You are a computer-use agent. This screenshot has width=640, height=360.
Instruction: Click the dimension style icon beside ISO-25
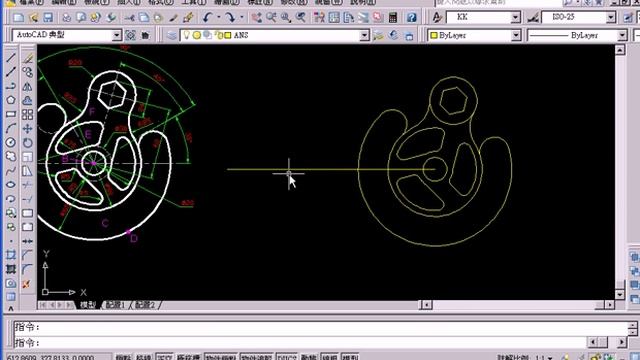point(533,18)
